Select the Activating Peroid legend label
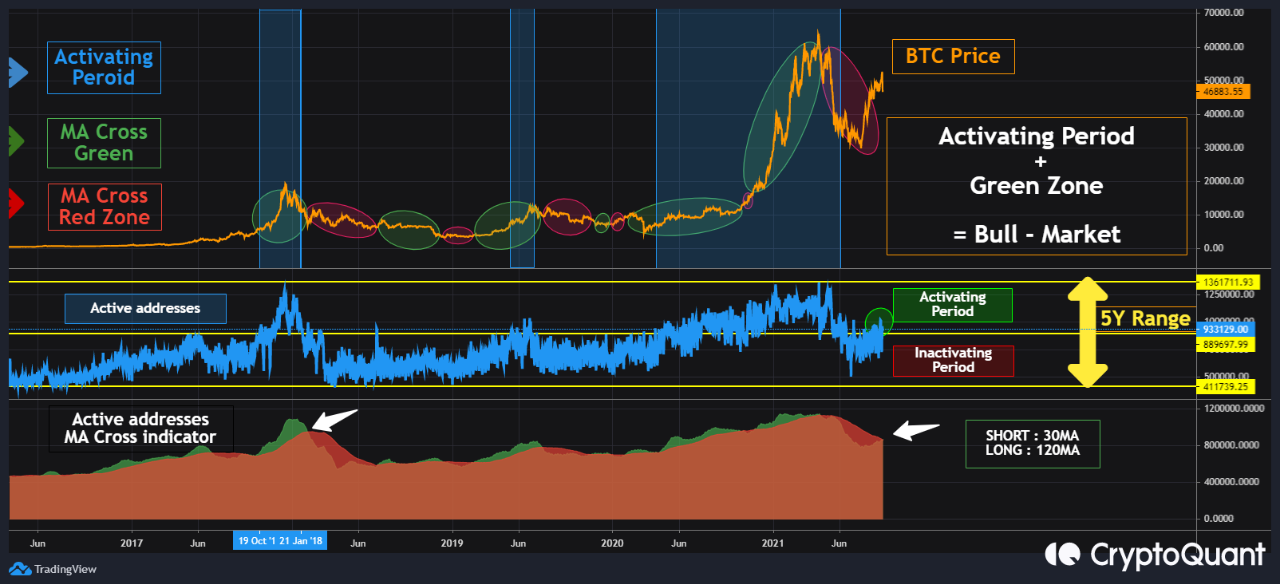Image resolution: width=1280 pixels, height=584 pixels. 104,68
